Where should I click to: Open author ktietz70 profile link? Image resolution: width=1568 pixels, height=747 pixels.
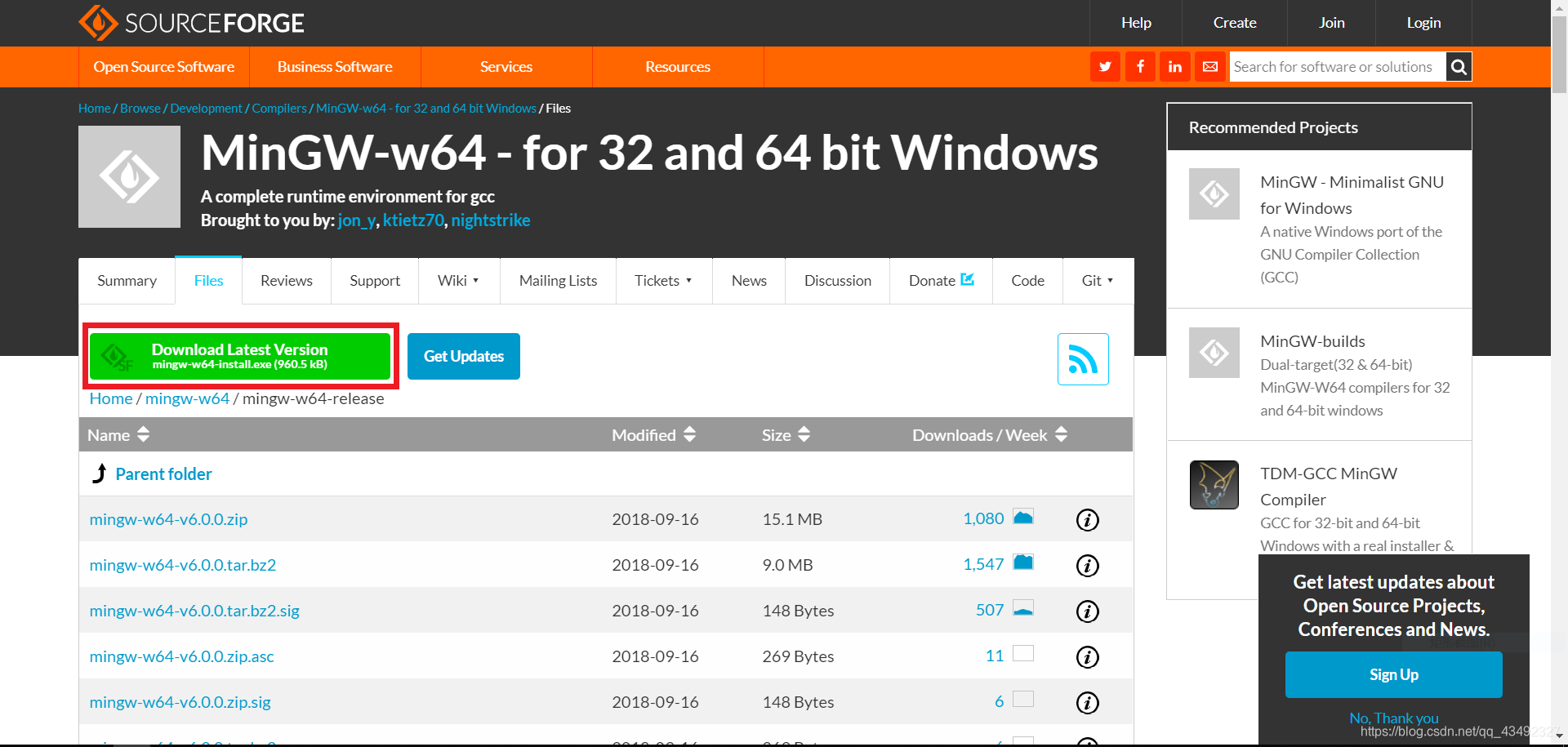(413, 220)
